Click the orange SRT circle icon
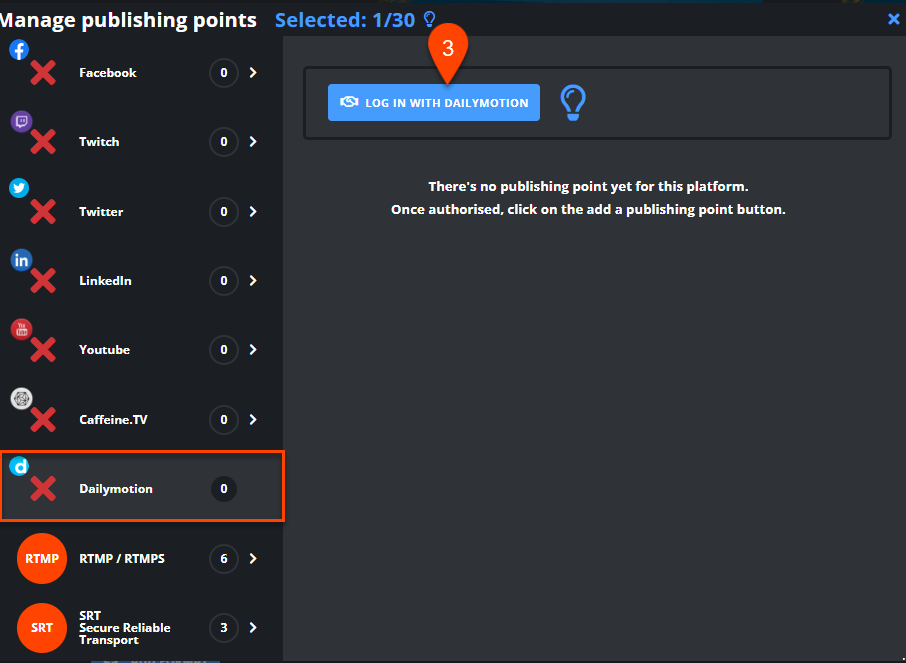 42,628
